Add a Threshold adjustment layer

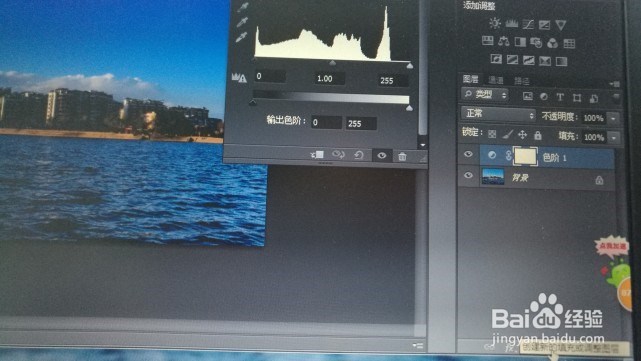529,61
